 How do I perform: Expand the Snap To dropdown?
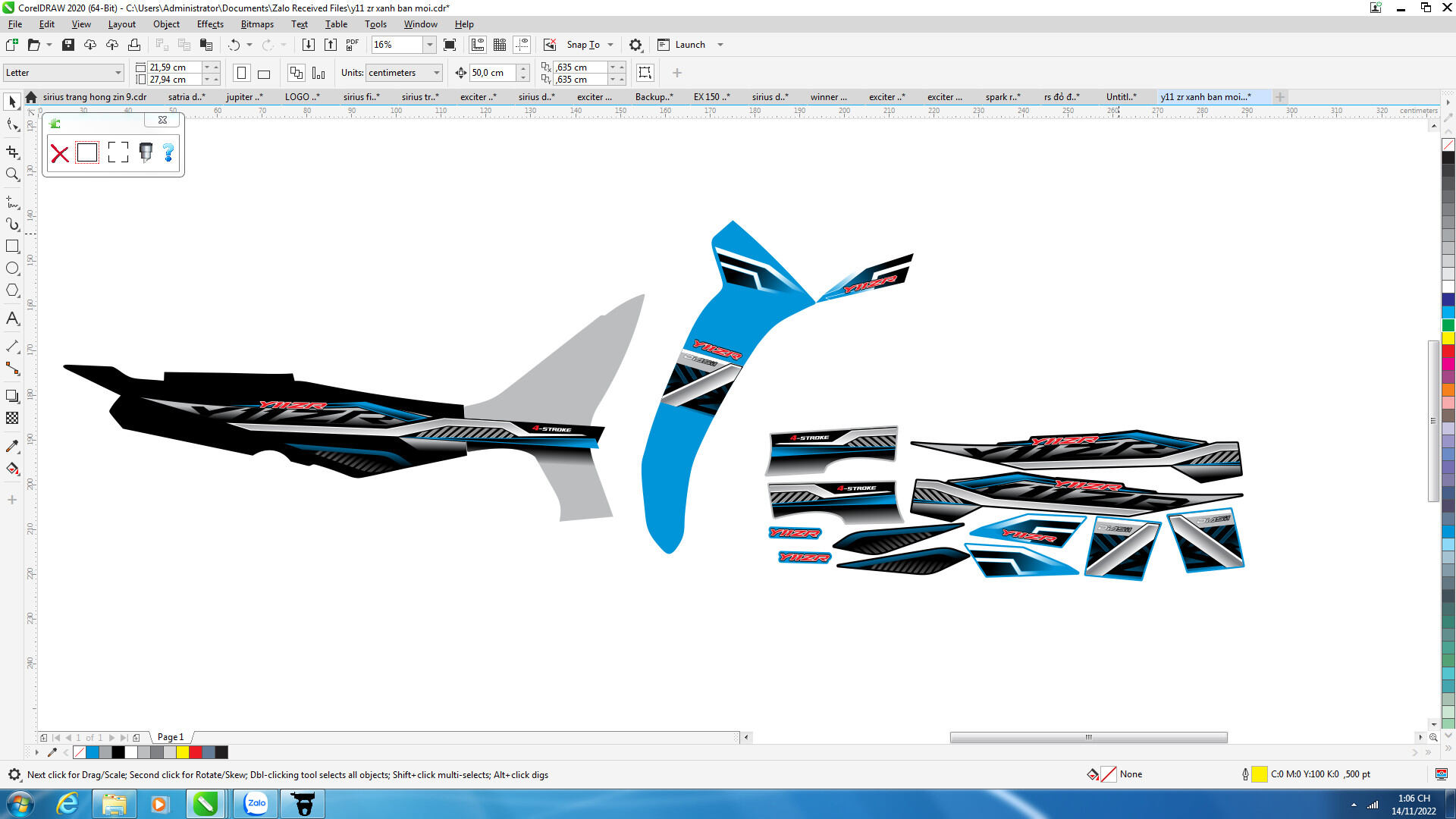(x=610, y=45)
